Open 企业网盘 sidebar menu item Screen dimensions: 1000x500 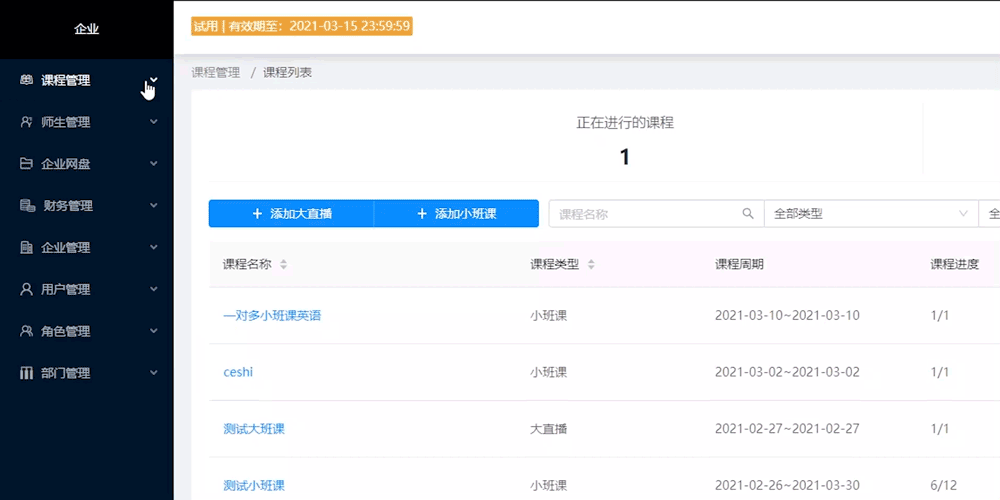[87, 164]
